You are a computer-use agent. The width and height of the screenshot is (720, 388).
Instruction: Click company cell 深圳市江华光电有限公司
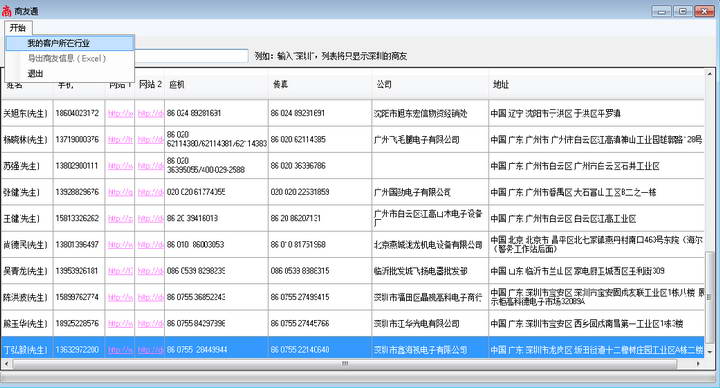pos(430,324)
